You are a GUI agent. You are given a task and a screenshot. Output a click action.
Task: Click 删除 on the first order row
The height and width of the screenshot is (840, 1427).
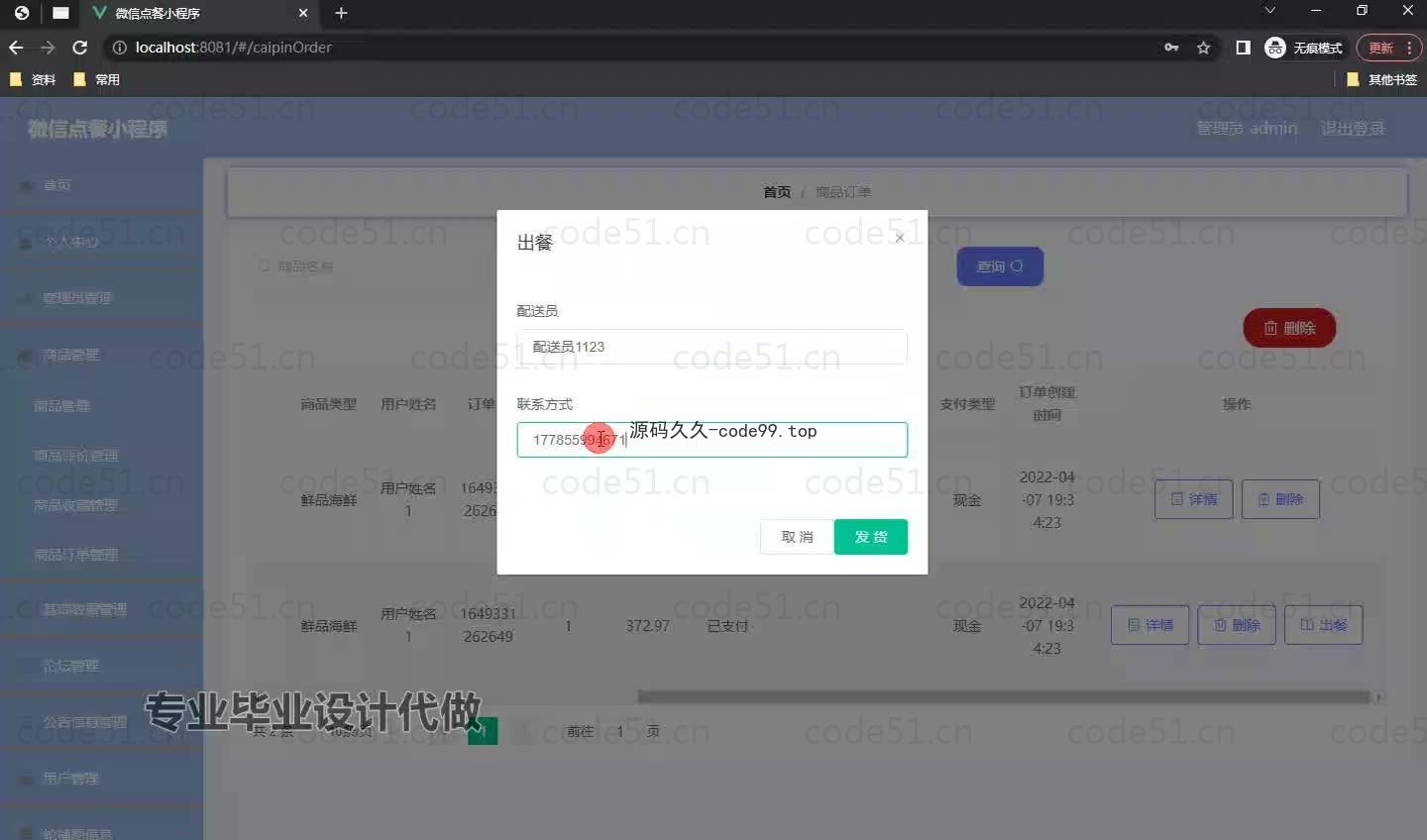tap(1280, 499)
